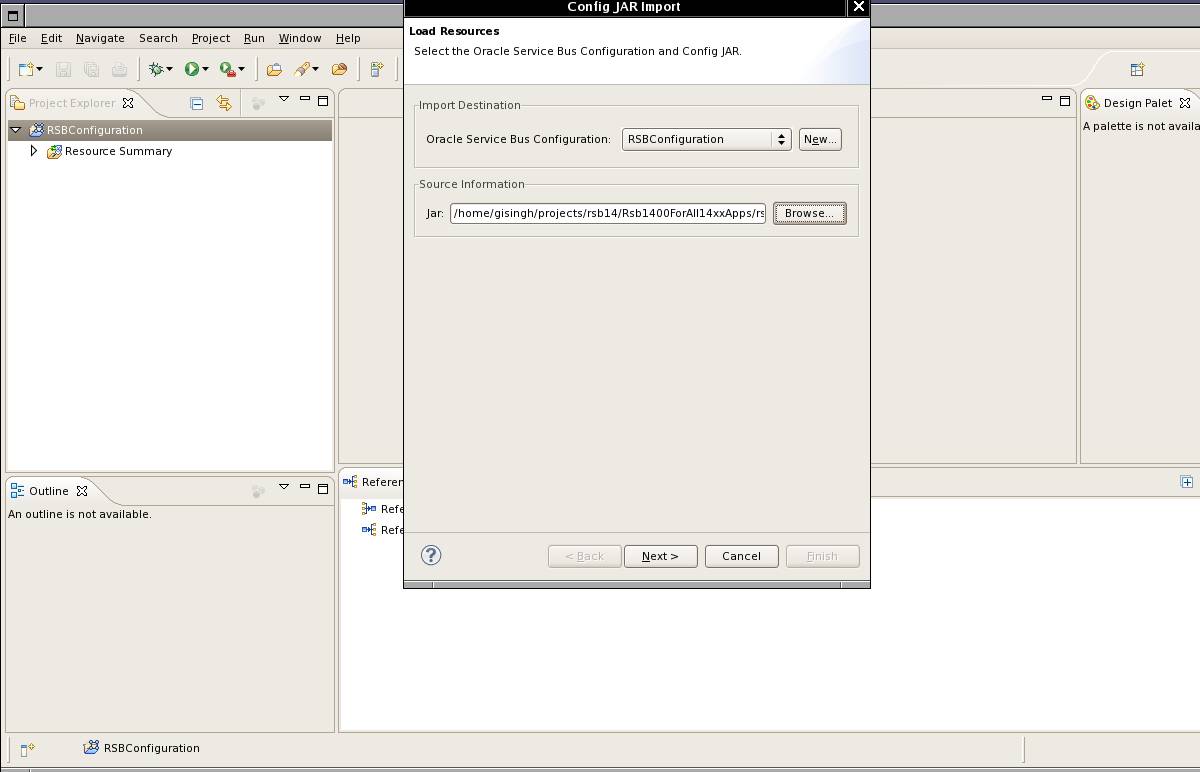Open the Debug dropdown arrow

[169, 69]
